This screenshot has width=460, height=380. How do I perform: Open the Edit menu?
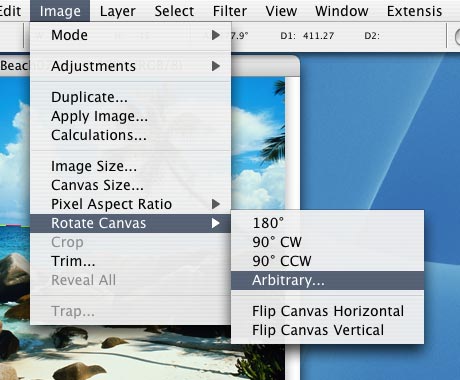(x=10, y=11)
